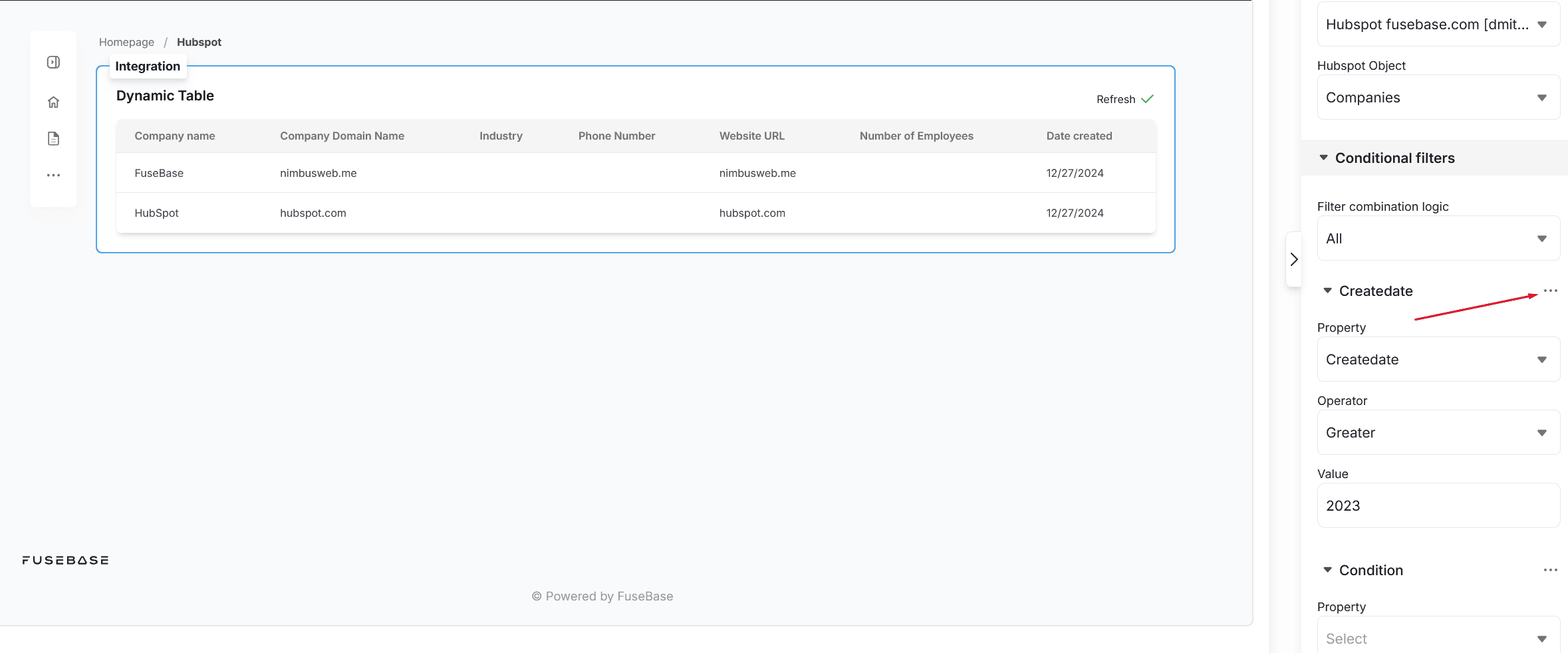Click the Hubspot breadcrumb
Image resolution: width=1568 pixels, height=653 pixels.
[x=199, y=42]
